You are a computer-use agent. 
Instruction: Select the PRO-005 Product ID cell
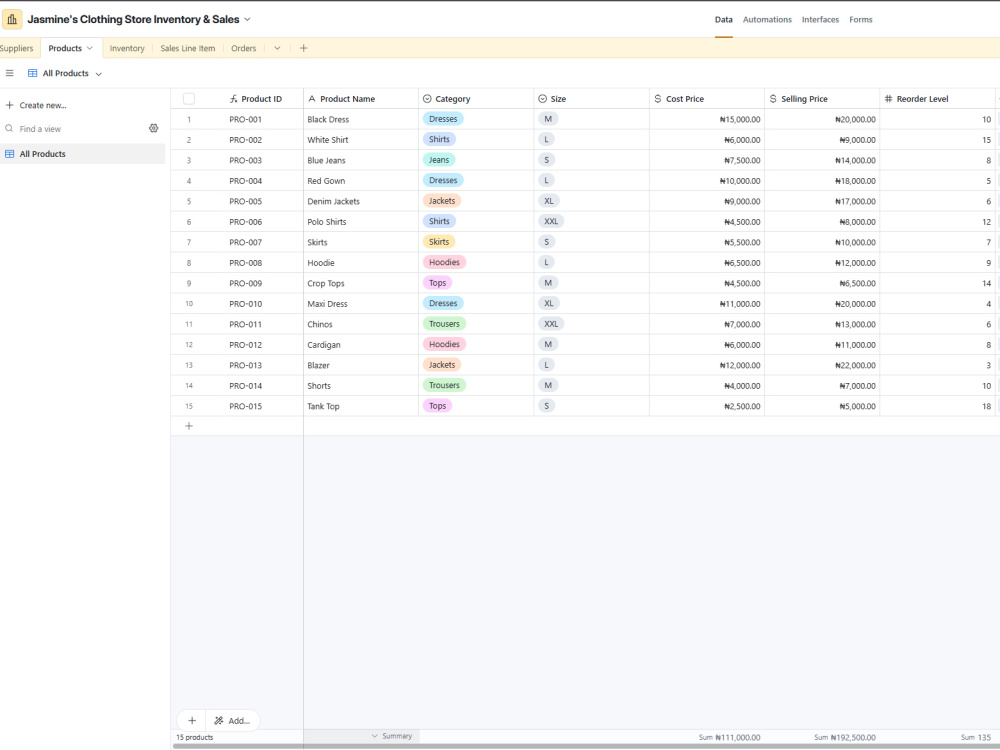pos(246,202)
